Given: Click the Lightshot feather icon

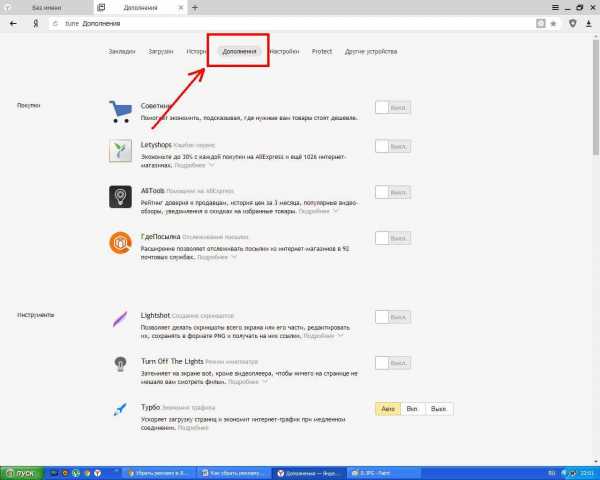Looking at the screenshot, I should point(120,319).
